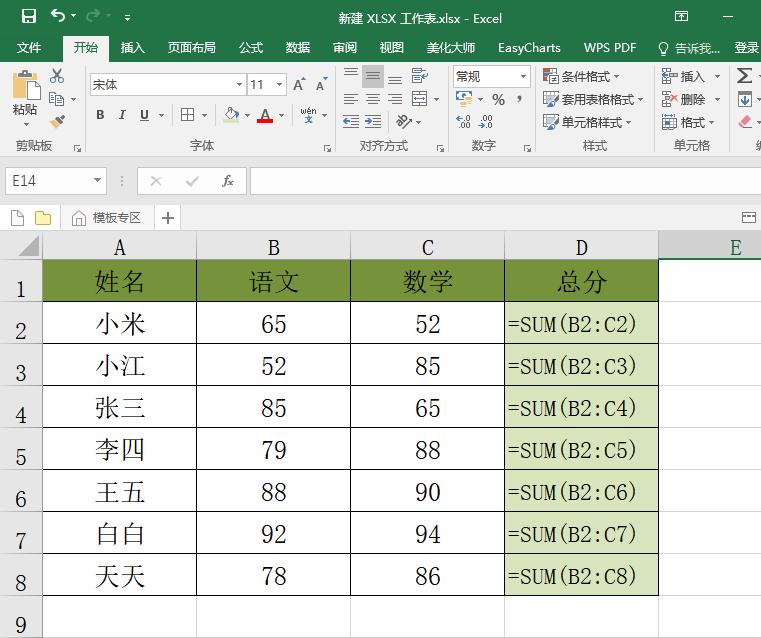Toggle Bold formatting
This screenshot has width=761, height=638.
click(100, 115)
